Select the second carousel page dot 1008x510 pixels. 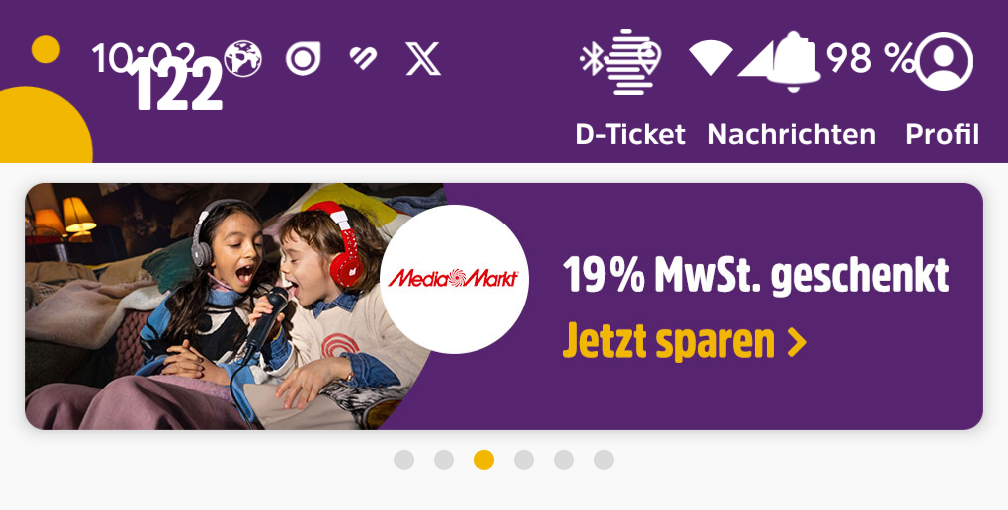click(x=444, y=460)
